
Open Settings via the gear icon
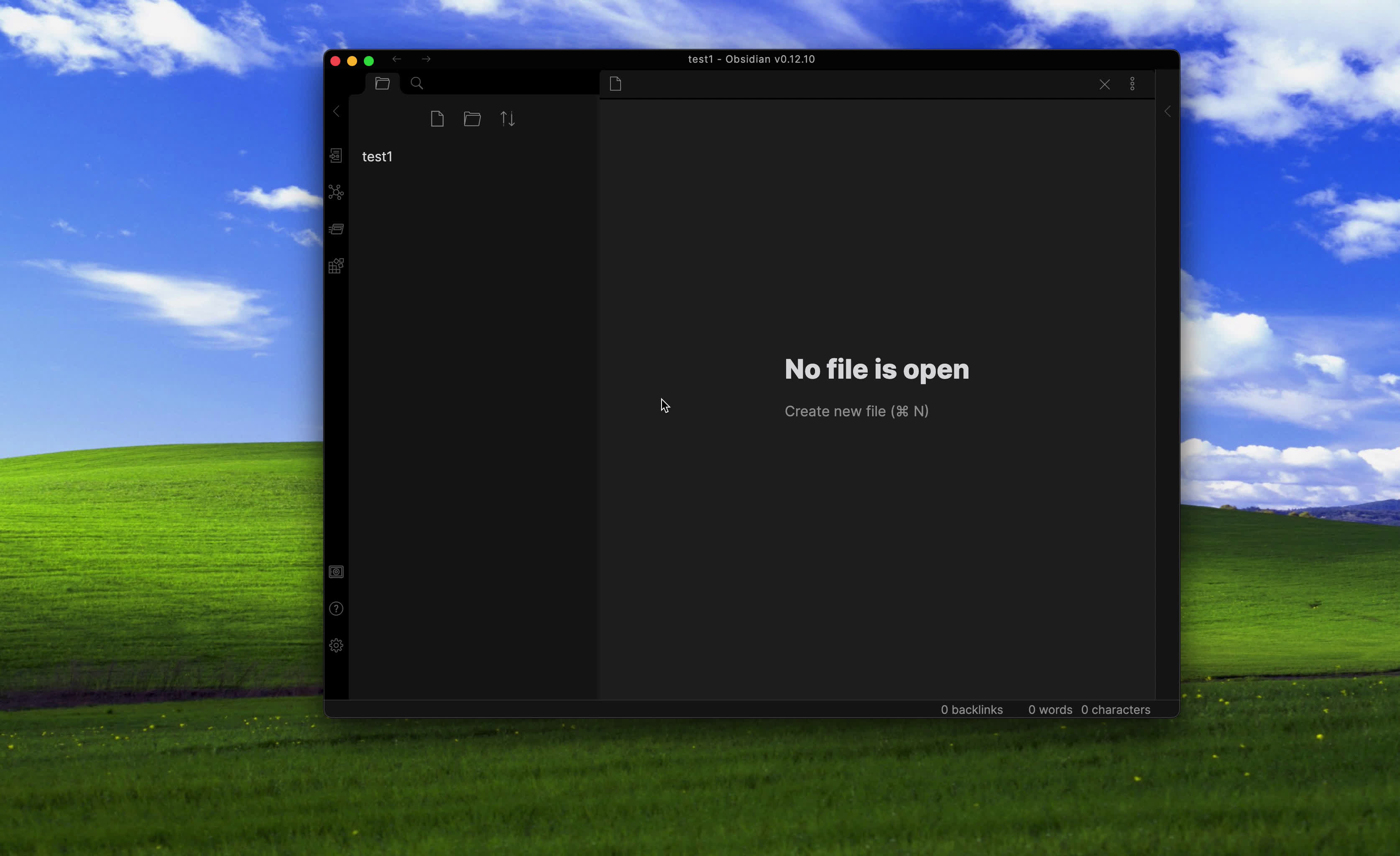[336, 646]
